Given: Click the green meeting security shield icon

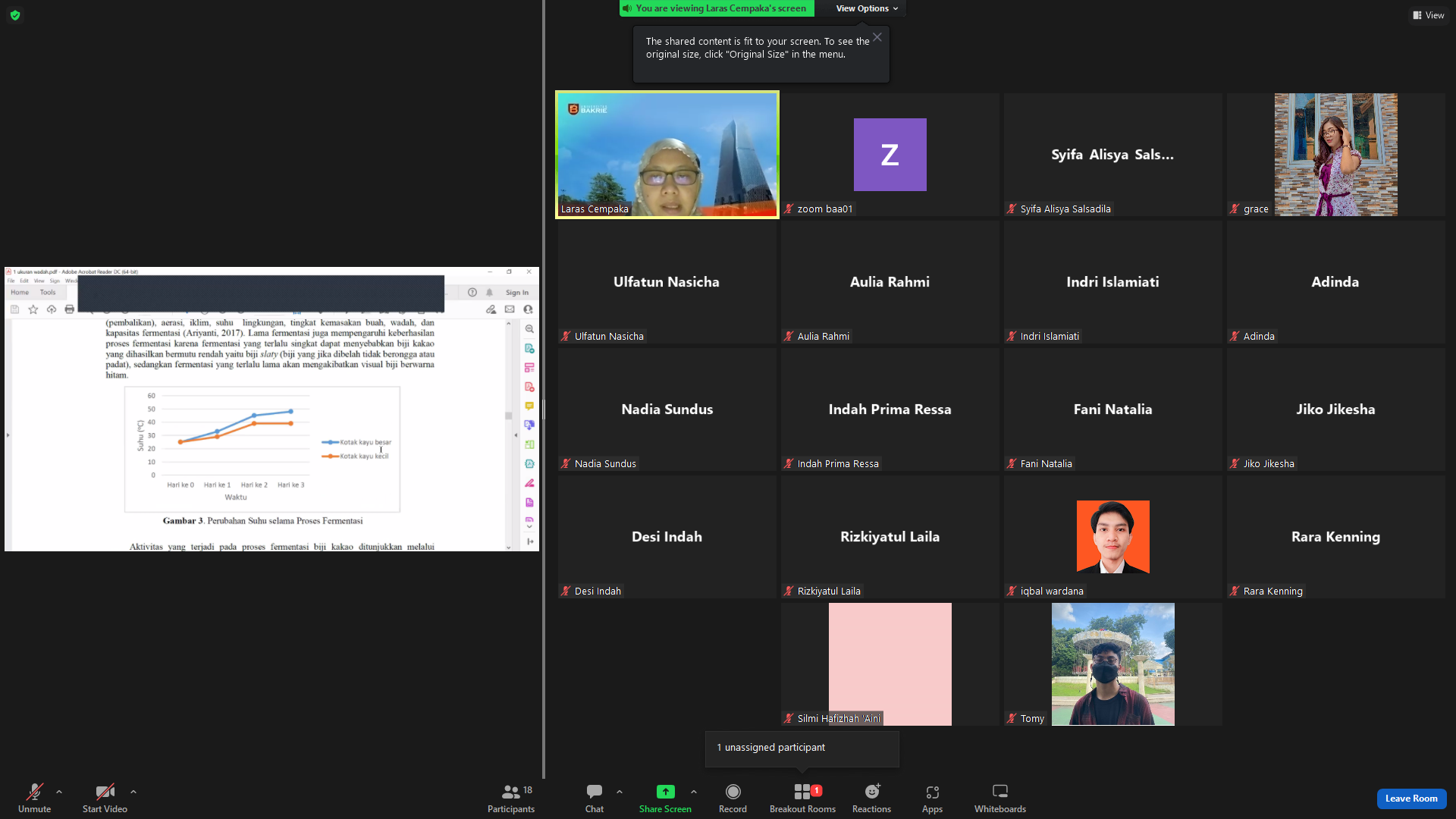Looking at the screenshot, I should point(15,15).
